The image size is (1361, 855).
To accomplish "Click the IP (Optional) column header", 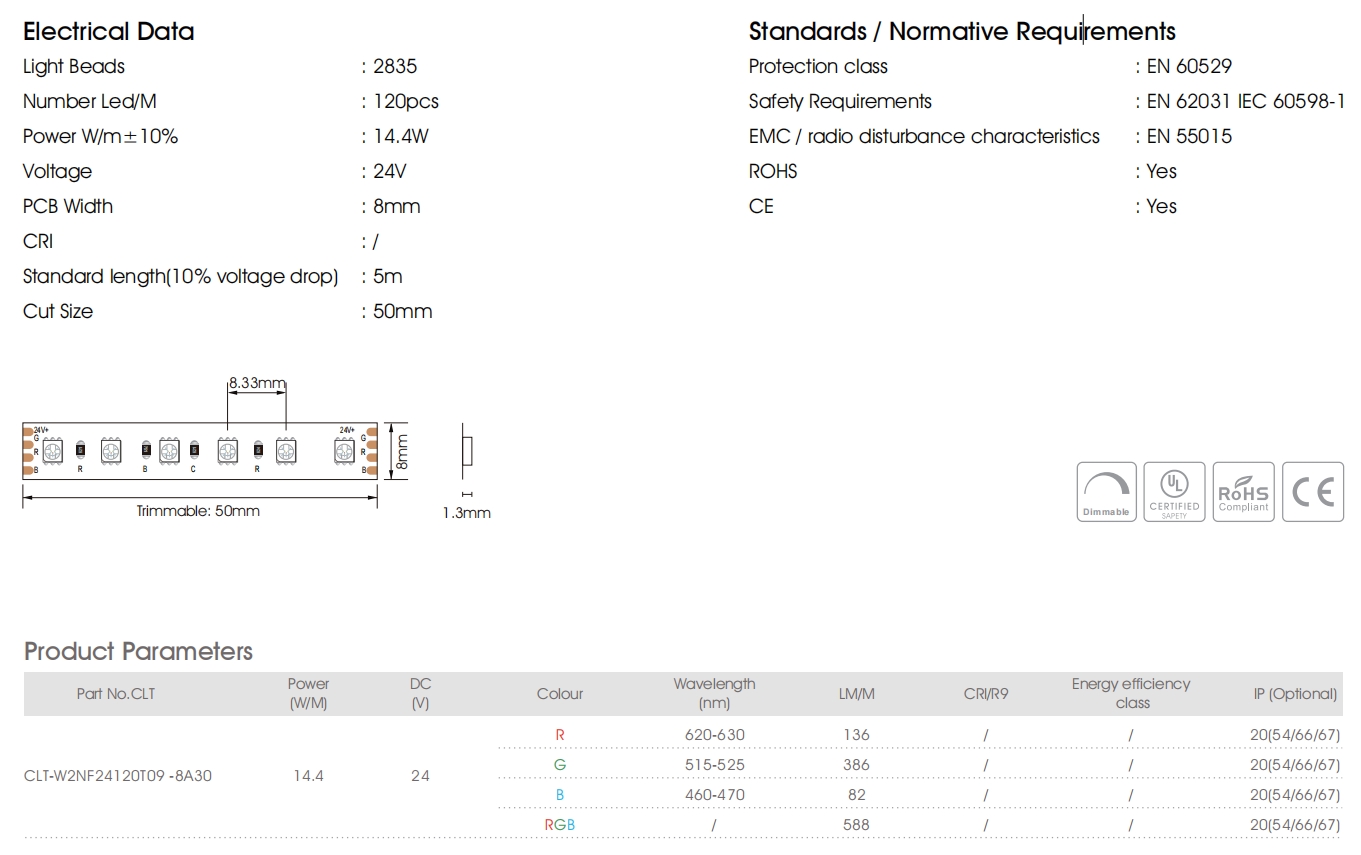I will coord(1295,693).
